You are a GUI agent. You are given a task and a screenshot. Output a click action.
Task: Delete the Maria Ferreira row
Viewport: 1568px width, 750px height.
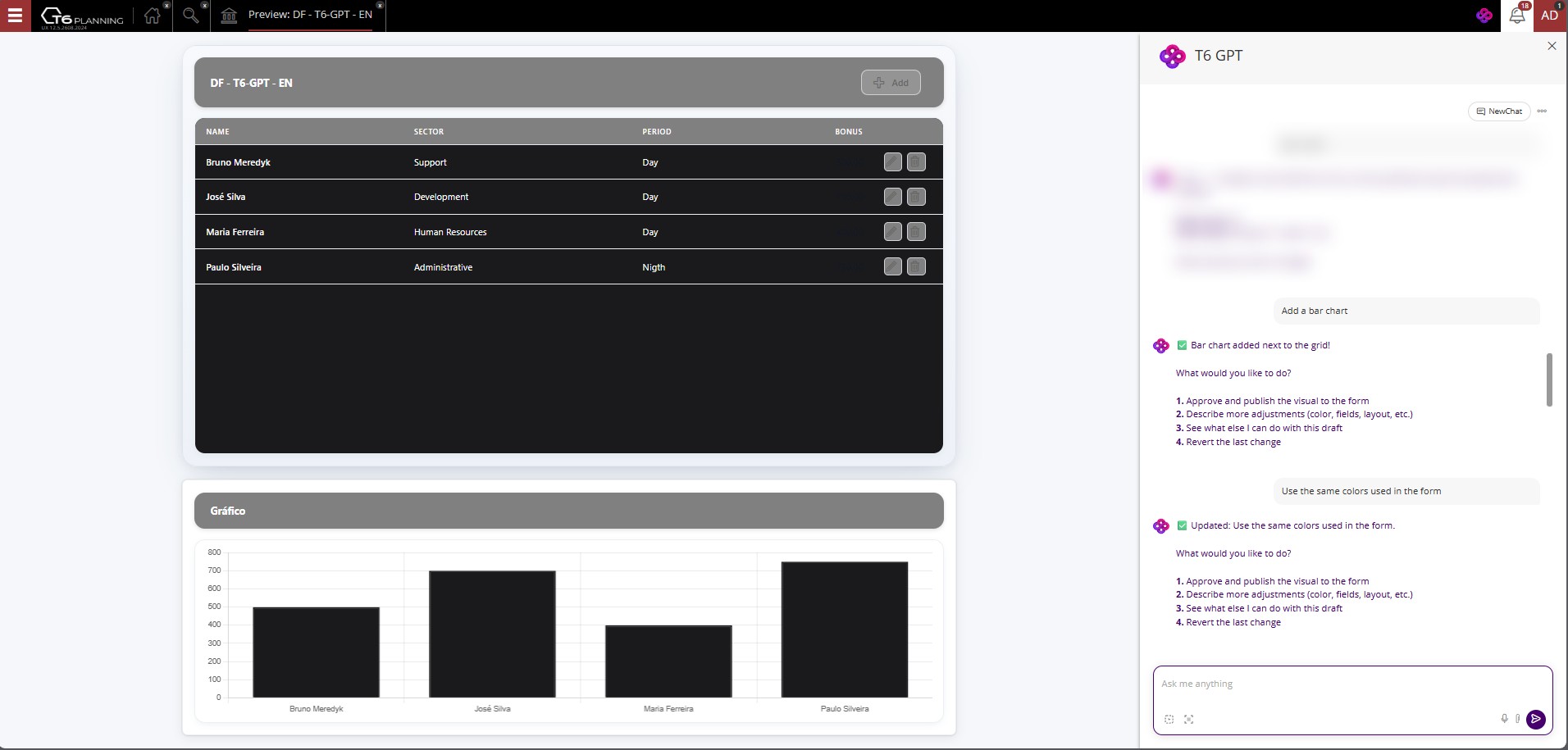916,232
